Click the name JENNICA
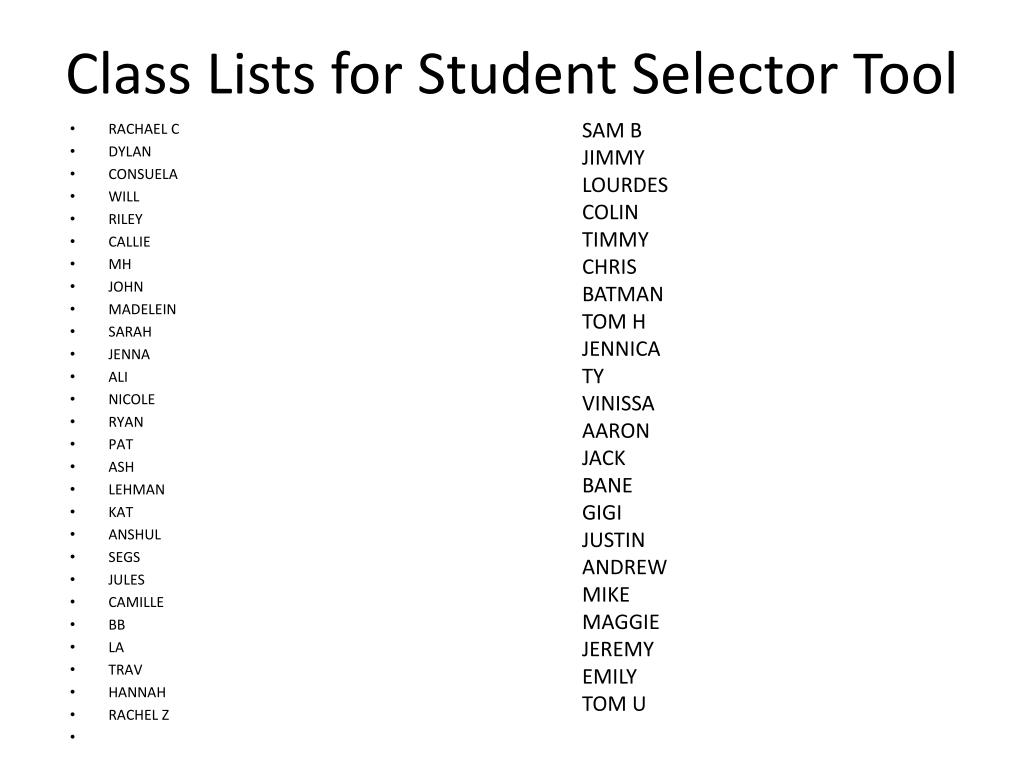The image size is (1024, 768). [621, 349]
